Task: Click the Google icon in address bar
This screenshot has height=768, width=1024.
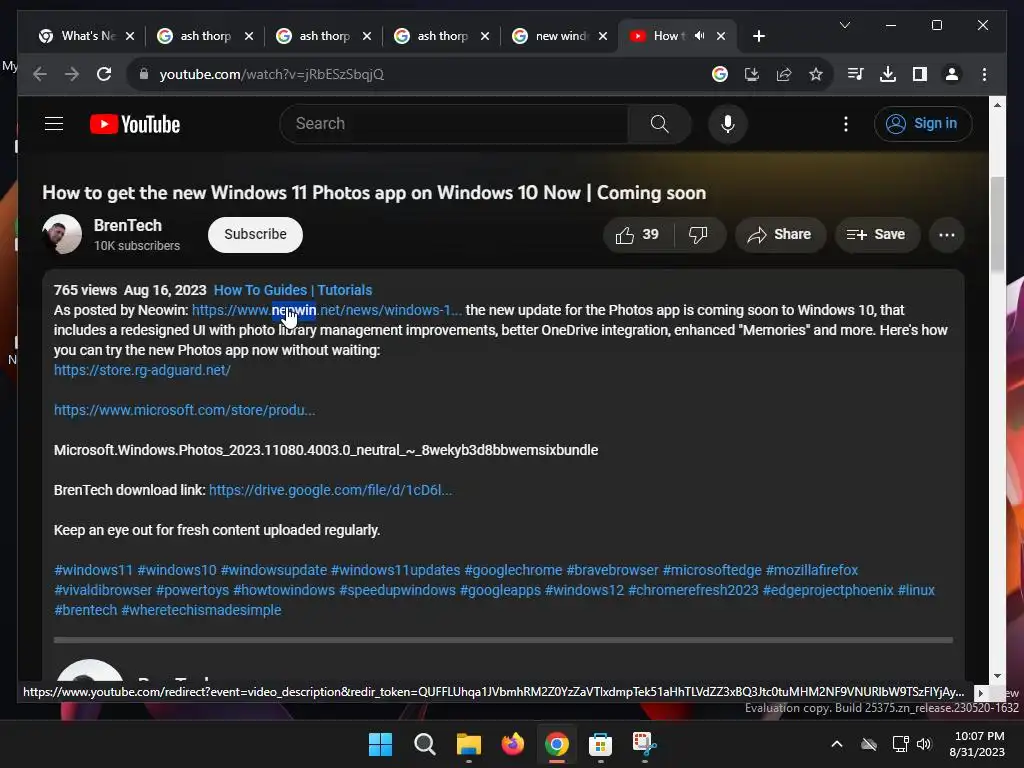Action: pos(720,74)
